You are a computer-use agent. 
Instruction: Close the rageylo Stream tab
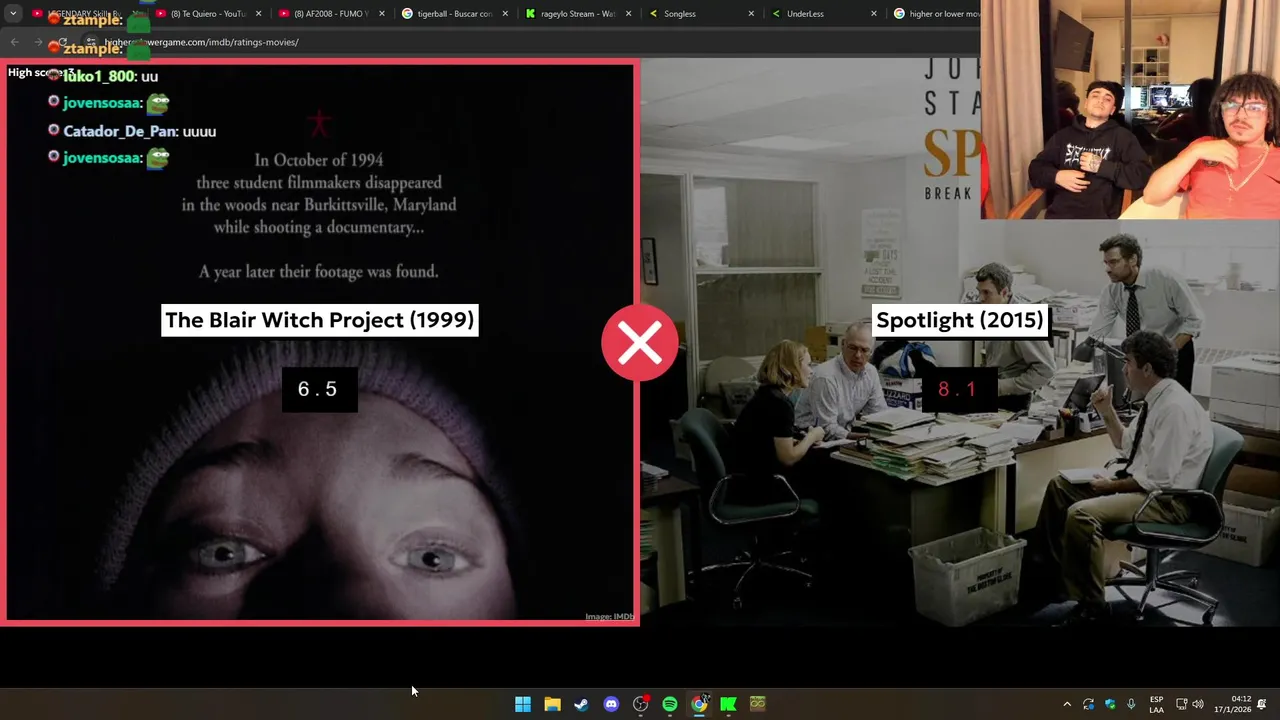627,14
